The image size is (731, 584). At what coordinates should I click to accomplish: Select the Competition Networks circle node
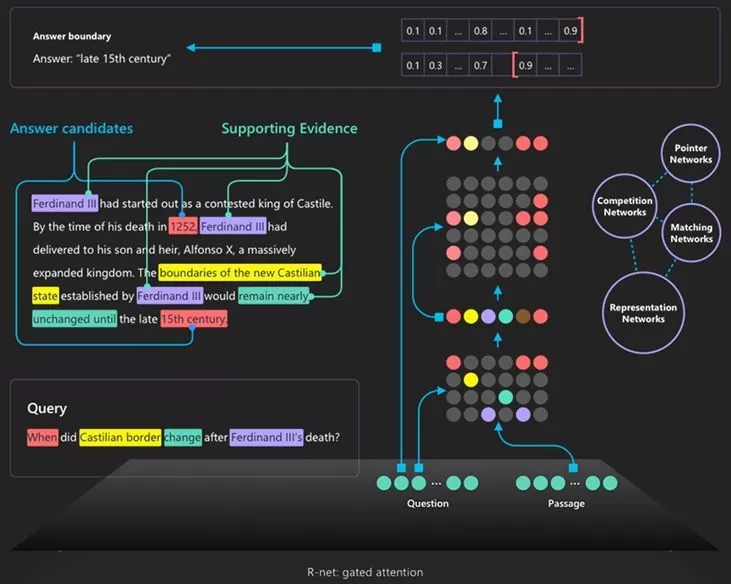tap(624, 207)
